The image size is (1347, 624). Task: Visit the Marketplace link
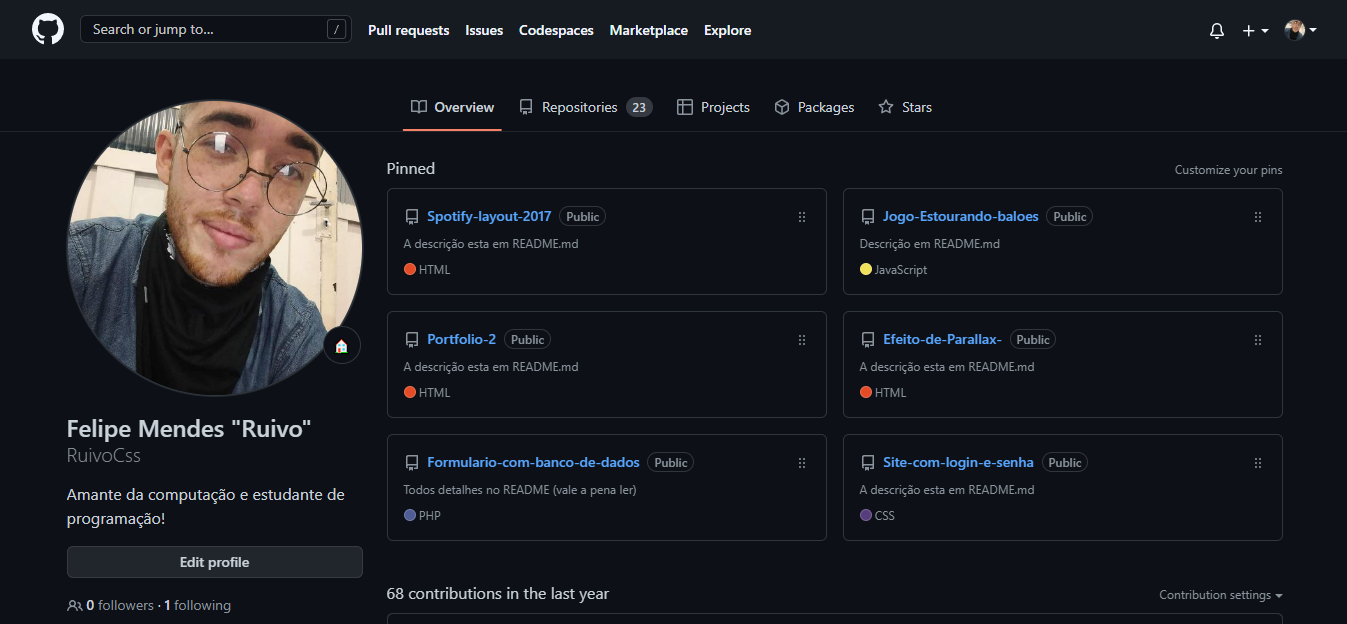click(648, 30)
